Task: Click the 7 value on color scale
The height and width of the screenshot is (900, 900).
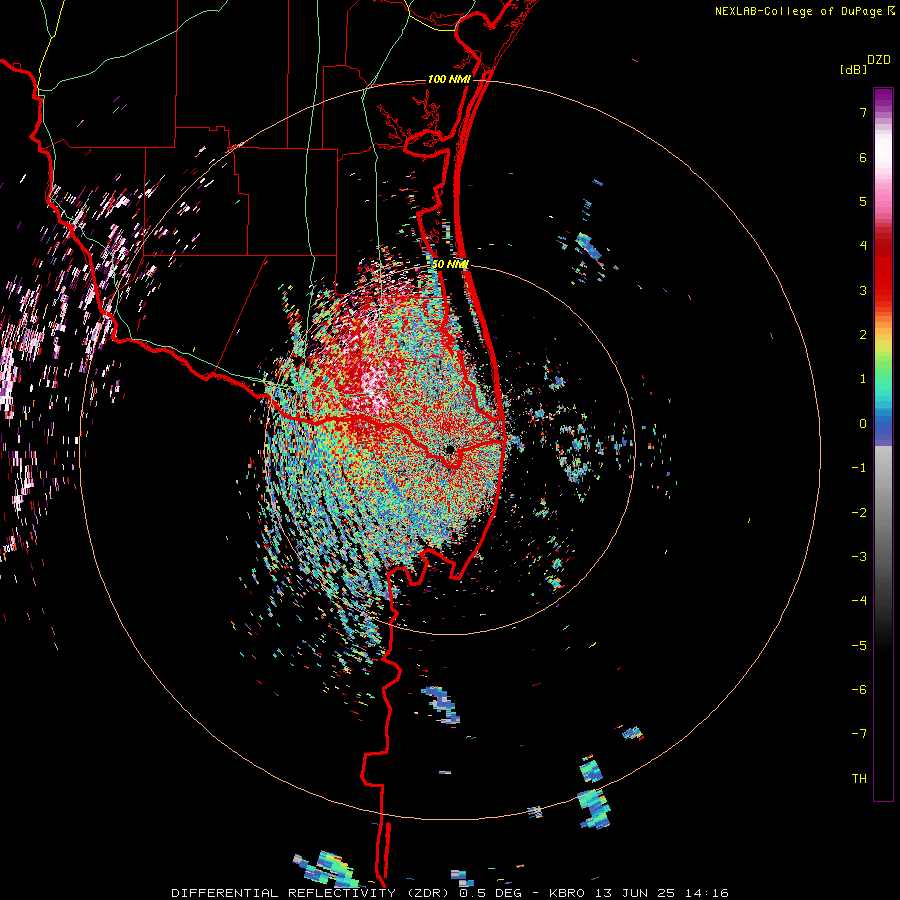Action: pos(863,112)
